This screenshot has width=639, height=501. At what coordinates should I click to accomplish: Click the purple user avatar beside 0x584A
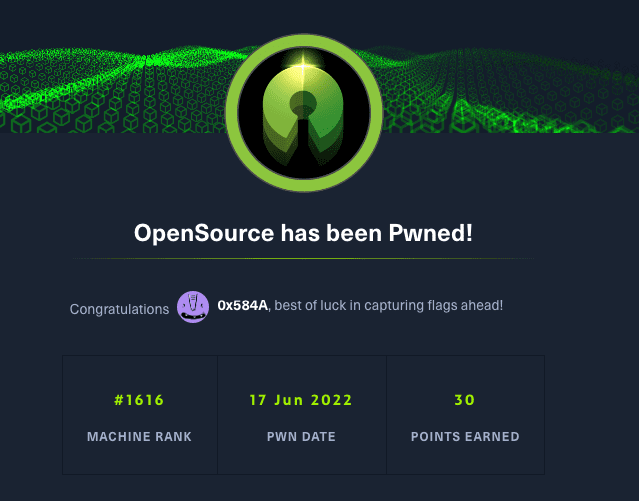(193, 307)
